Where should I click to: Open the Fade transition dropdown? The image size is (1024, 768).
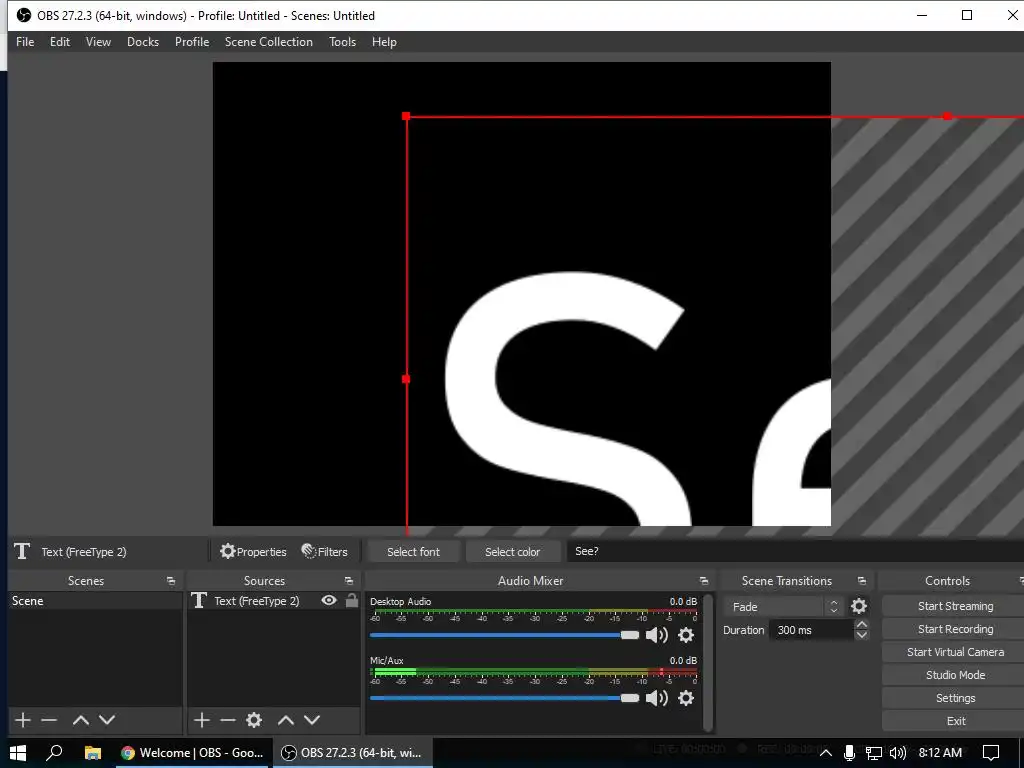click(x=783, y=607)
